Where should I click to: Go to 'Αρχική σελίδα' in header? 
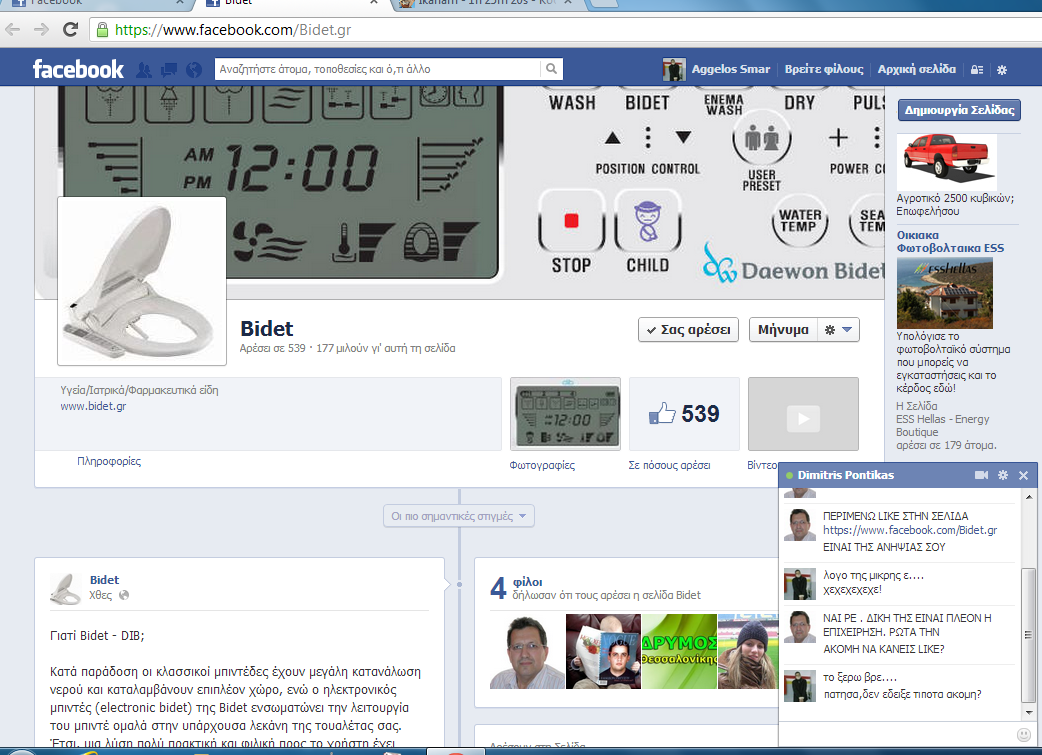916,70
